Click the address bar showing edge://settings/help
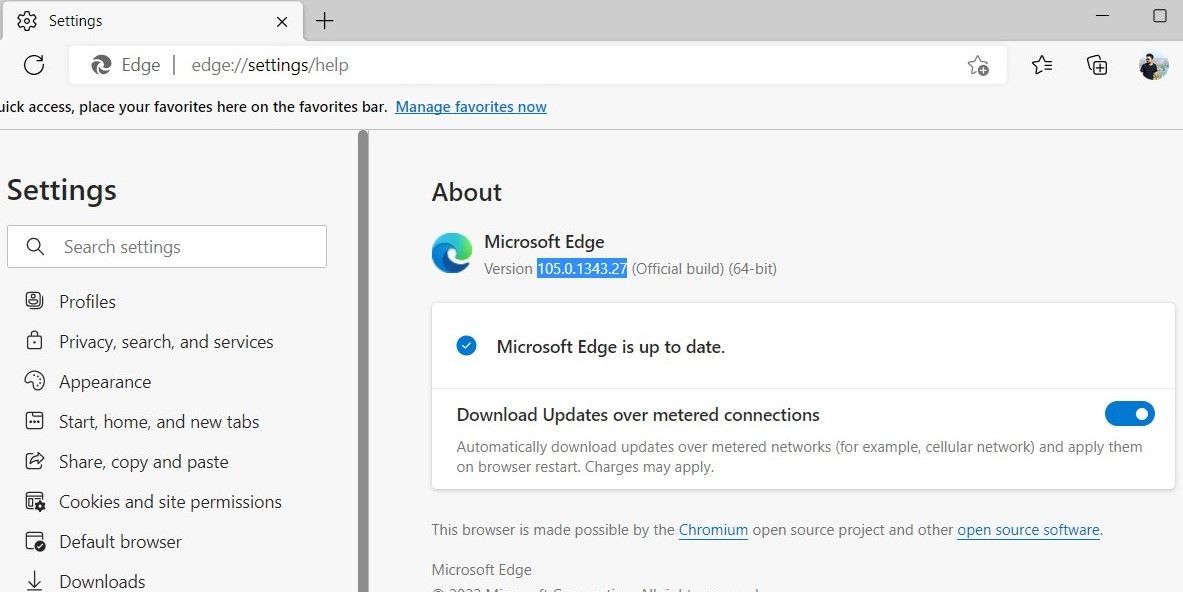Screen dimensions: 1183x592 [537, 65]
